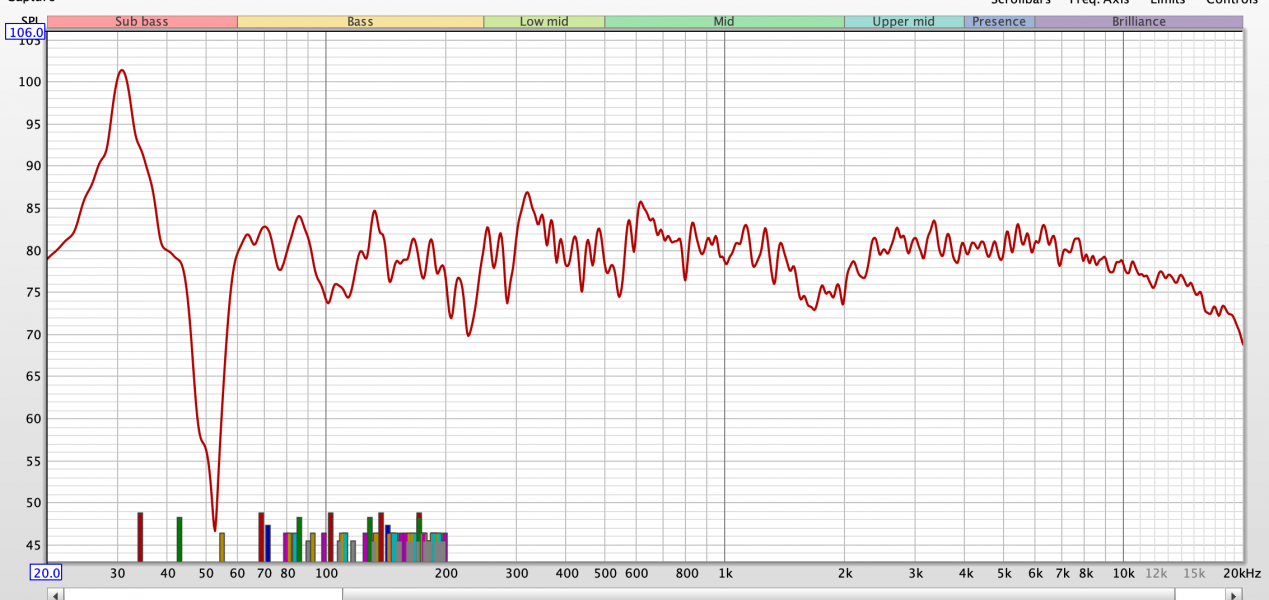Click the 75 SPL axis label
Image resolution: width=1269 pixels, height=600 pixels.
32,292
